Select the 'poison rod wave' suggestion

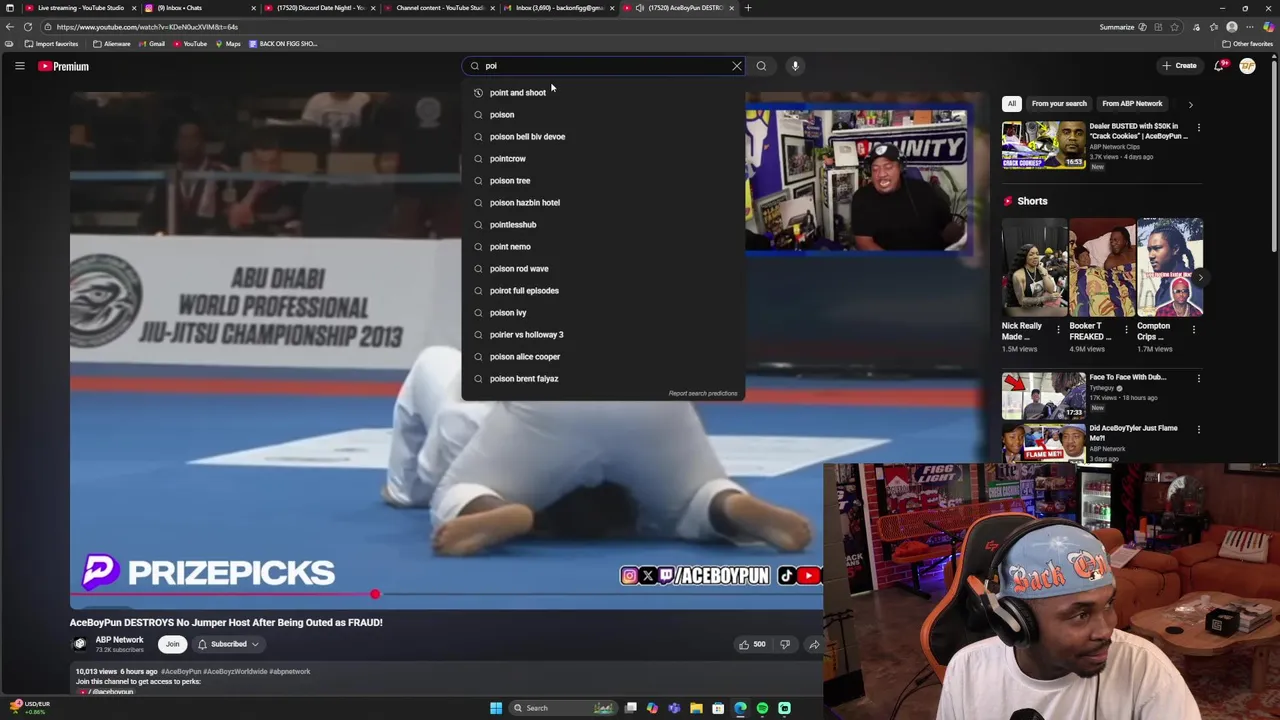[x=603, y=268]
